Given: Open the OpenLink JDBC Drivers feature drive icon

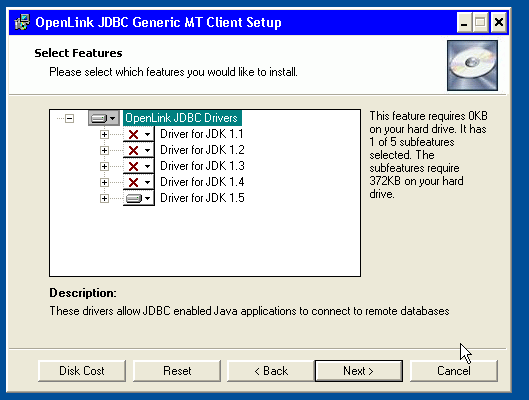Looking at the screenshot, I should (104, 118).
